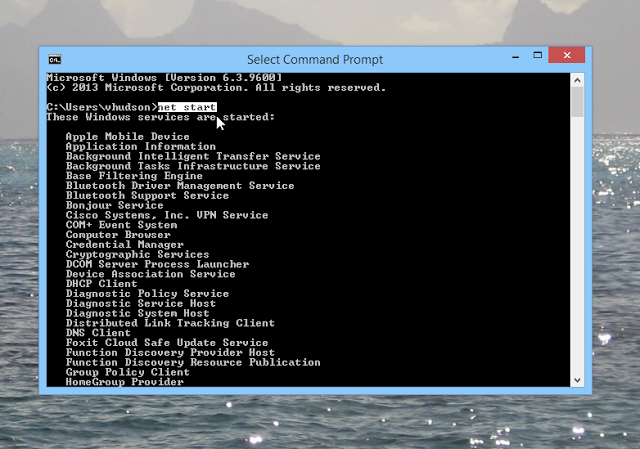Close the Command Prompt window
The width and height of the screenshot is (640, 449).
pyautogui.click(x=567, y=55)
